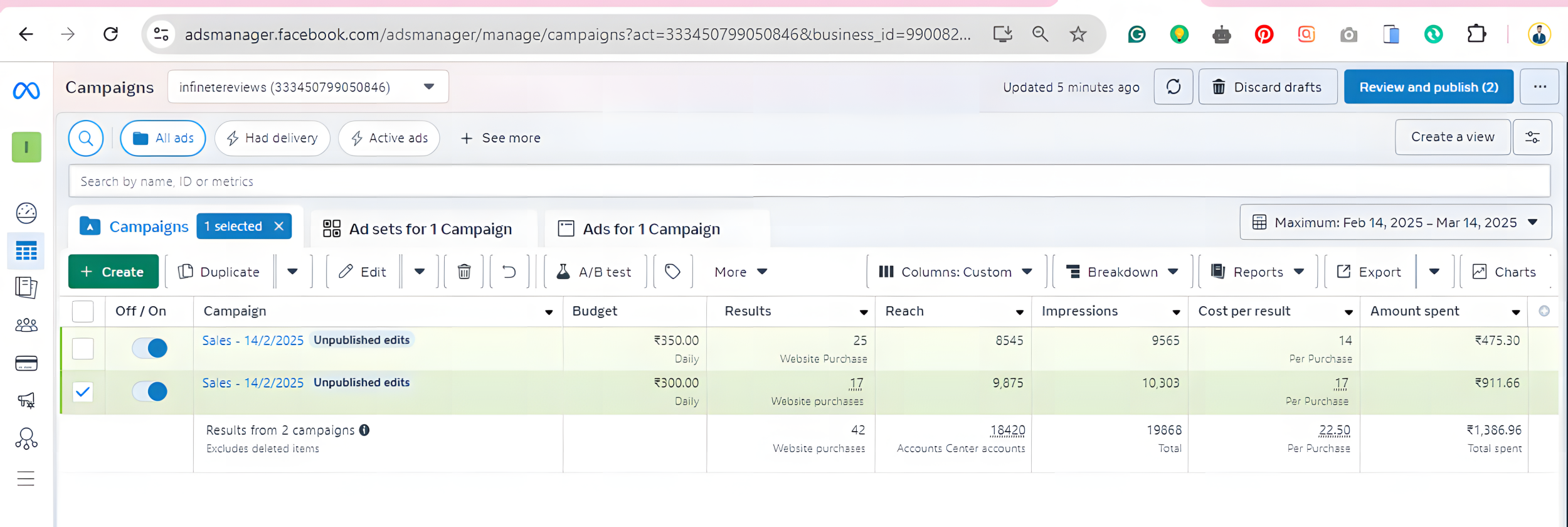Check the select-all header checkbox

83,311
